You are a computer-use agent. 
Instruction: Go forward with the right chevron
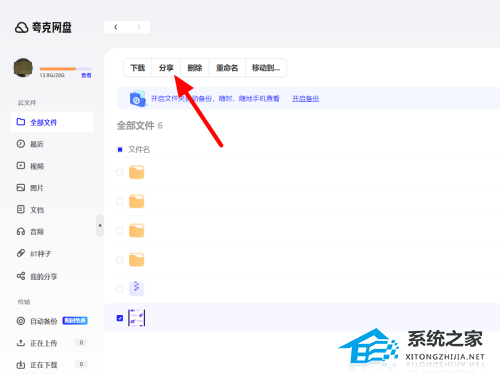[139, 27]
